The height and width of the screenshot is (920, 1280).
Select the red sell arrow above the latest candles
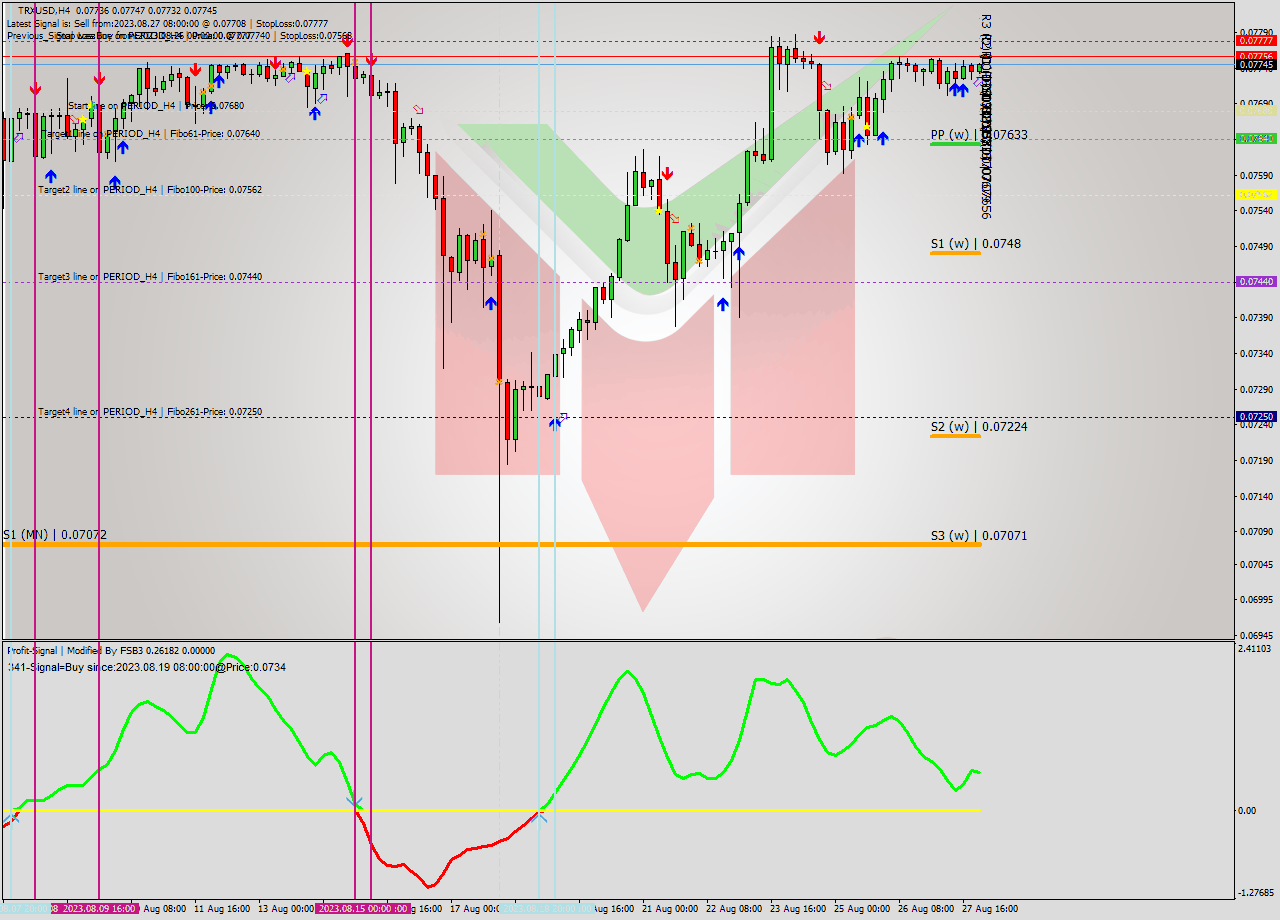pyautogui.click(x=820, y=37)
